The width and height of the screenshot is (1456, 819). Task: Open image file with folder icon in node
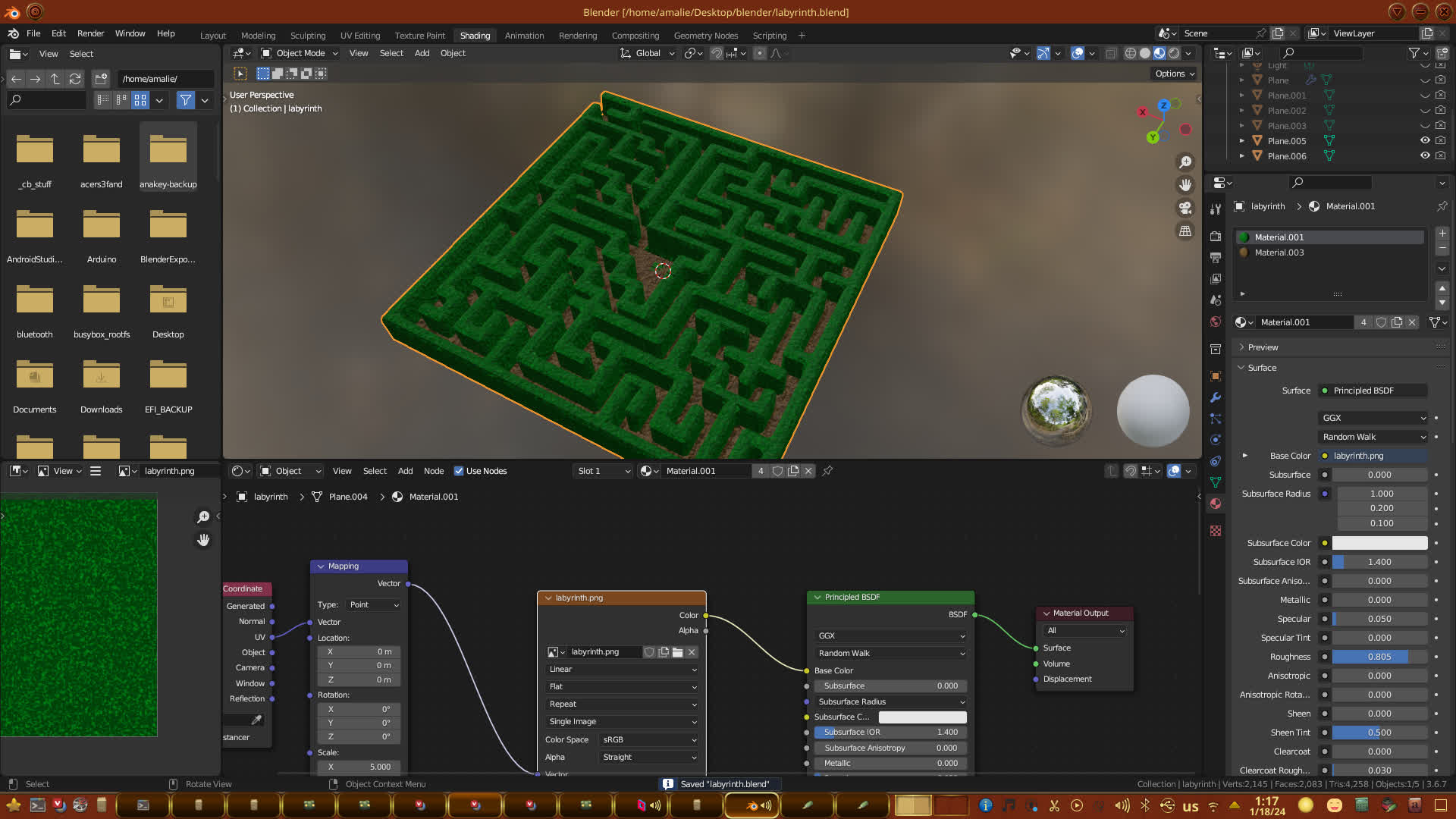[x=677, y=652]
